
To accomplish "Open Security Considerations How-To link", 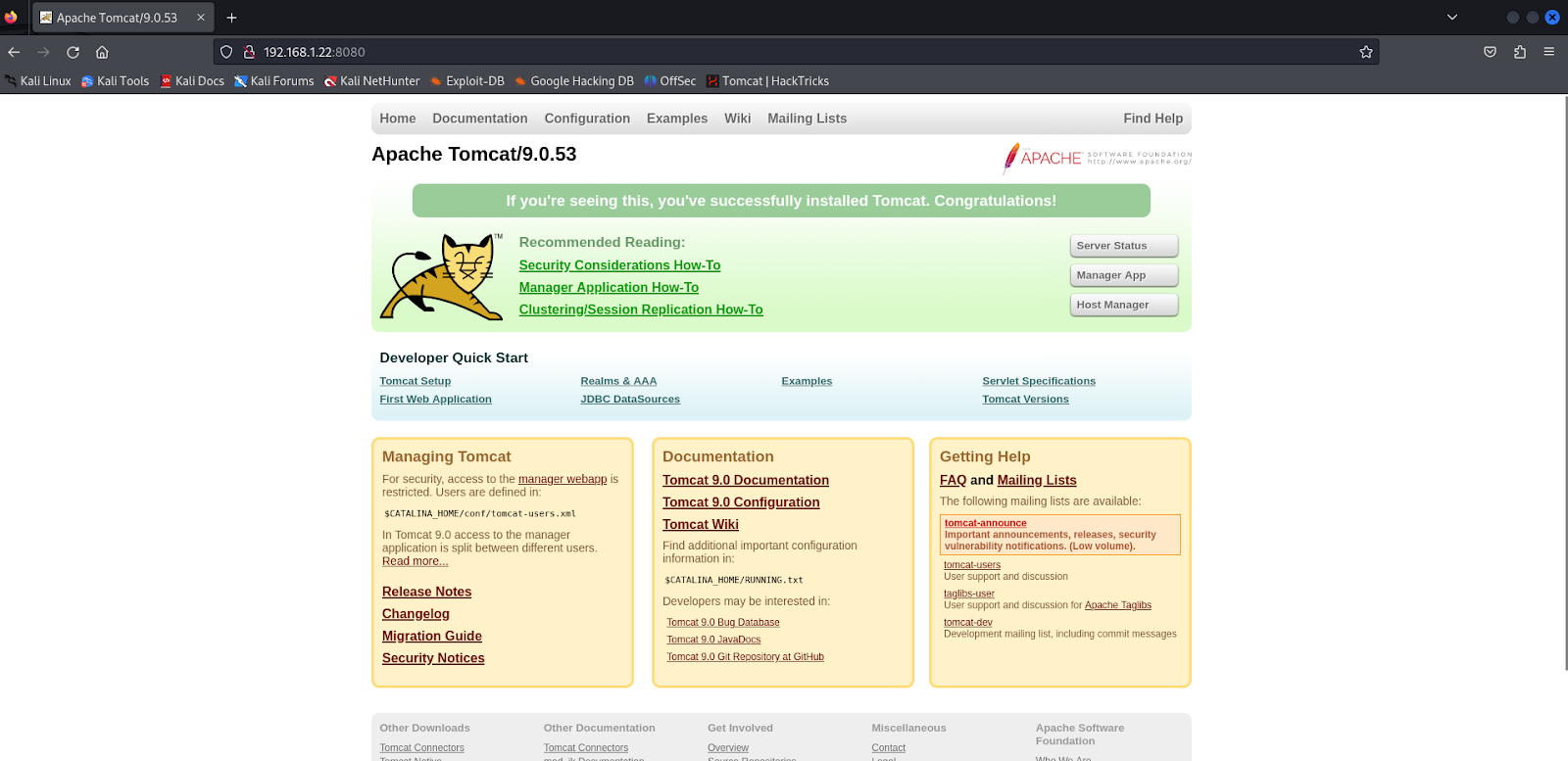I will pyautogui.click(x=619, y=265).
